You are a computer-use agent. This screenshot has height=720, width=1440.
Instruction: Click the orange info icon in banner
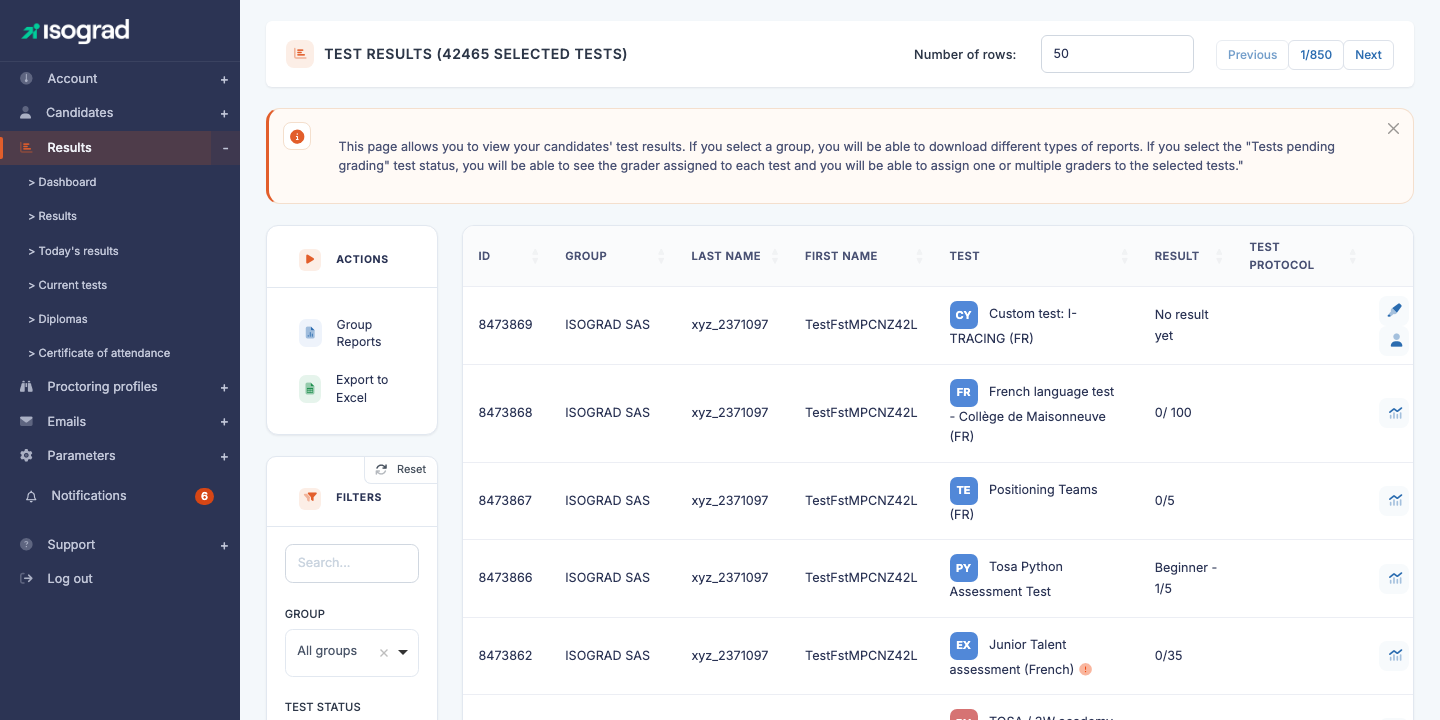pos(297,136)
